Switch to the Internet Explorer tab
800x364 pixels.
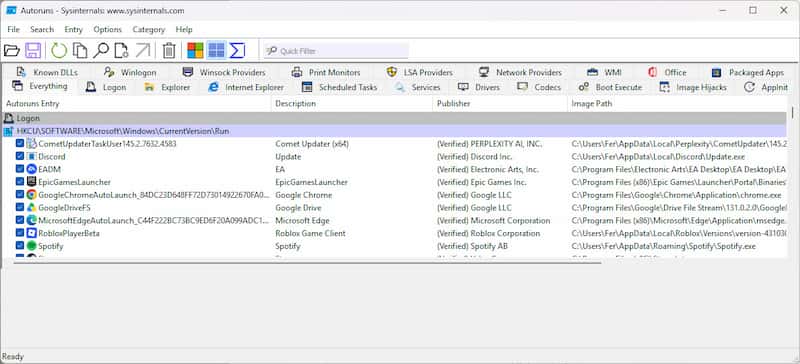pos(246,87)
